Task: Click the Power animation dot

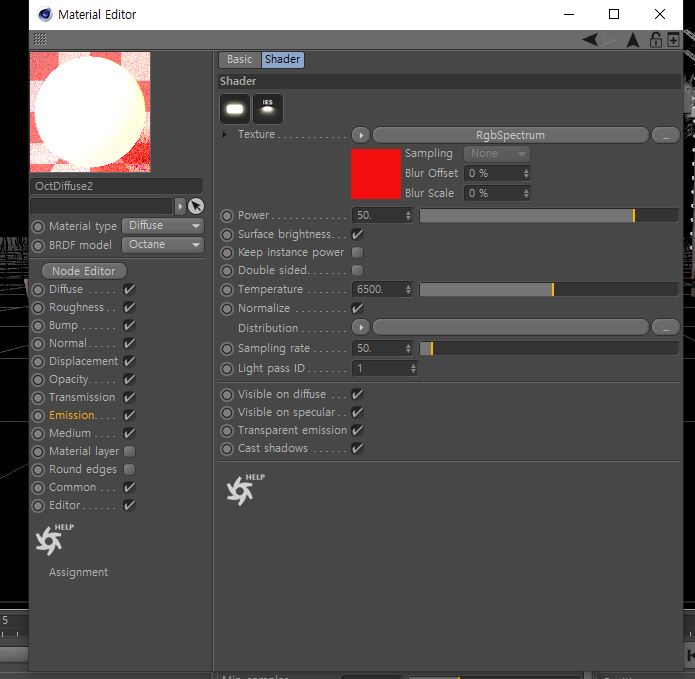Action: coord(227,216)
